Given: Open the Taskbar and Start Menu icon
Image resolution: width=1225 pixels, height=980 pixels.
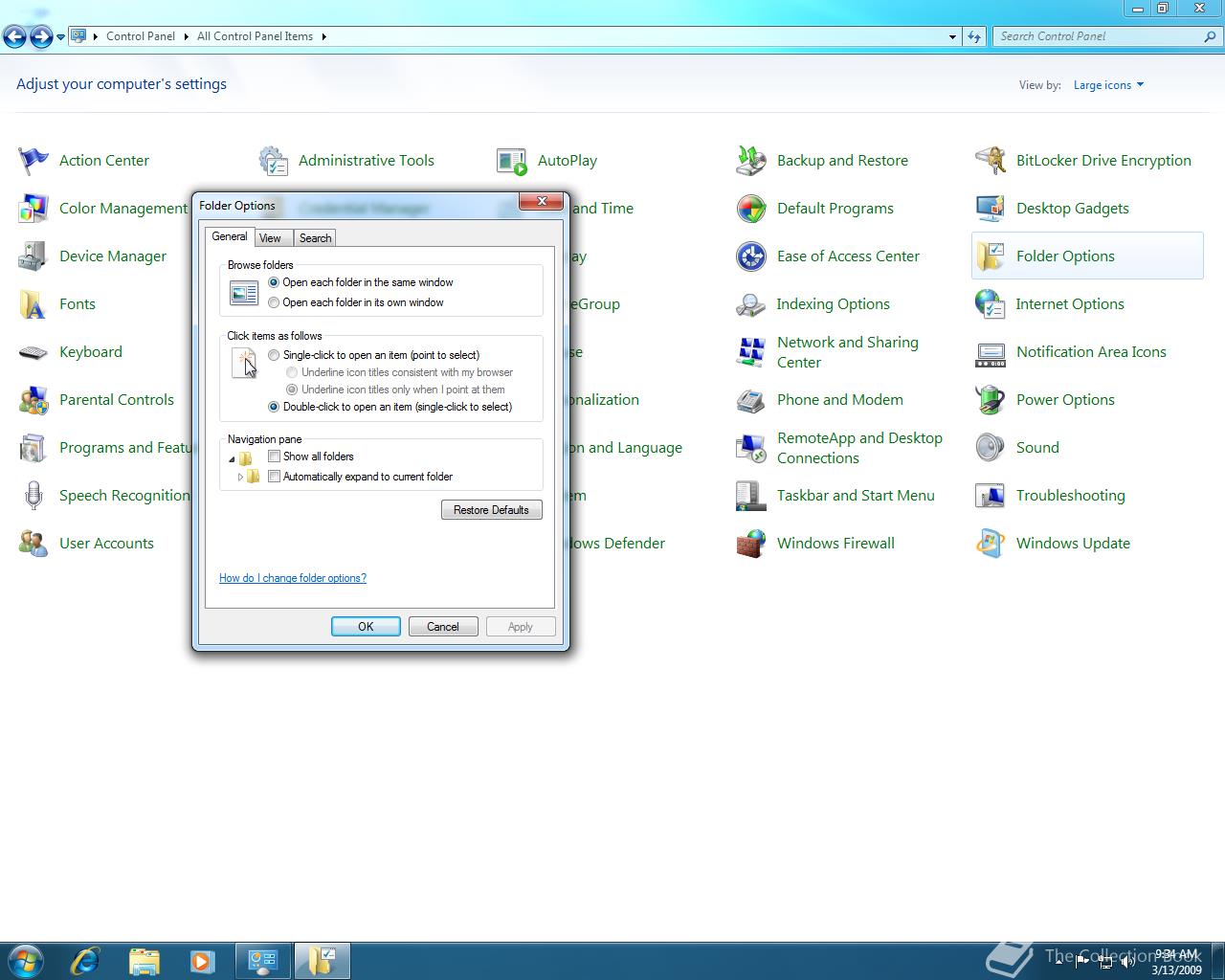Looking at the screenshot, I should pos(751,496).
